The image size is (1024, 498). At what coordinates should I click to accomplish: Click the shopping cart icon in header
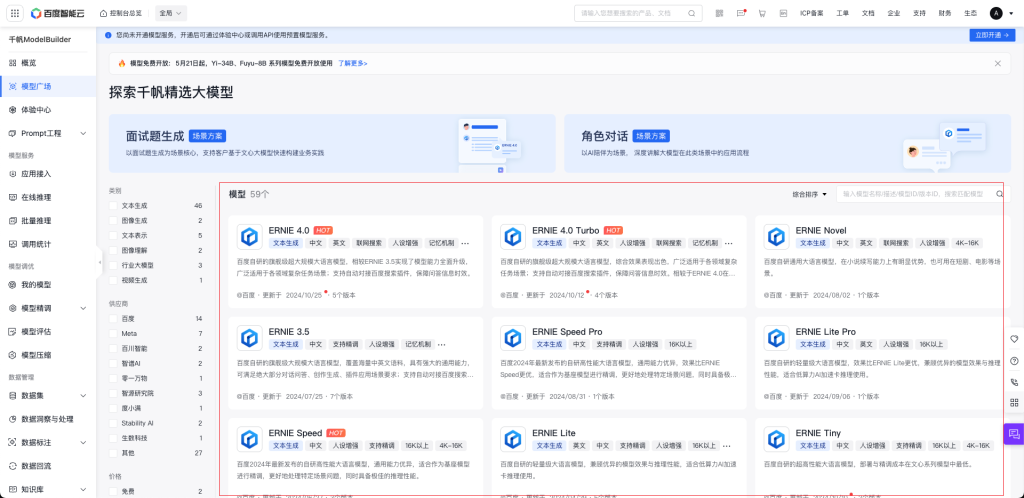pos(762,13)
